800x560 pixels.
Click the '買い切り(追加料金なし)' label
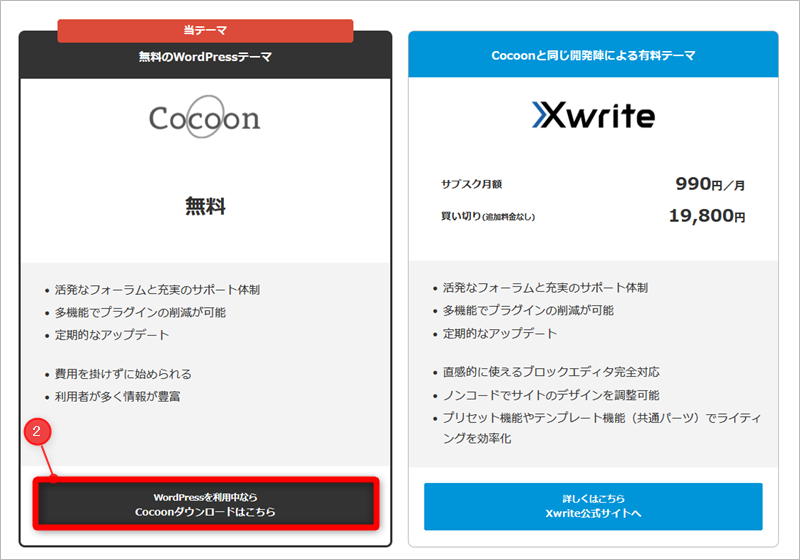click(488, 216)
